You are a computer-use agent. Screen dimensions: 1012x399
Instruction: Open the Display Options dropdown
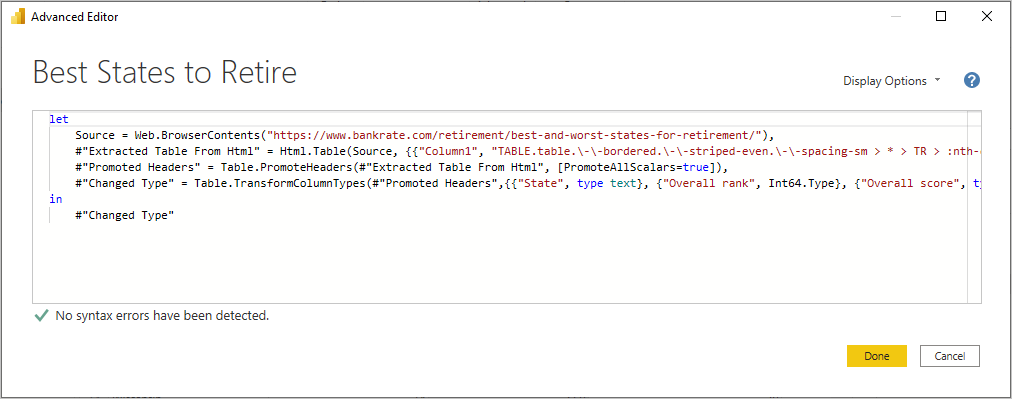tap(892, 81)
